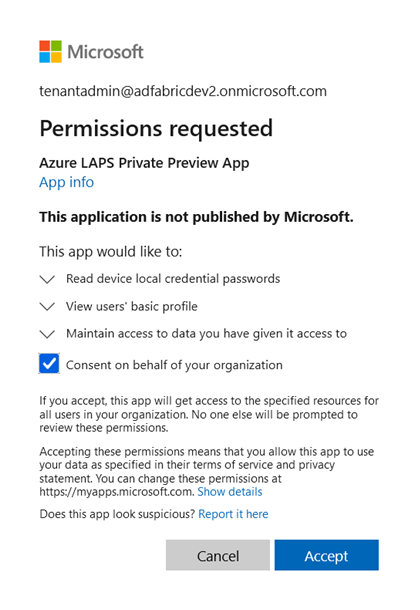Click the 'This app would like to:' label

pyautogui.click(x=111, y=252)
